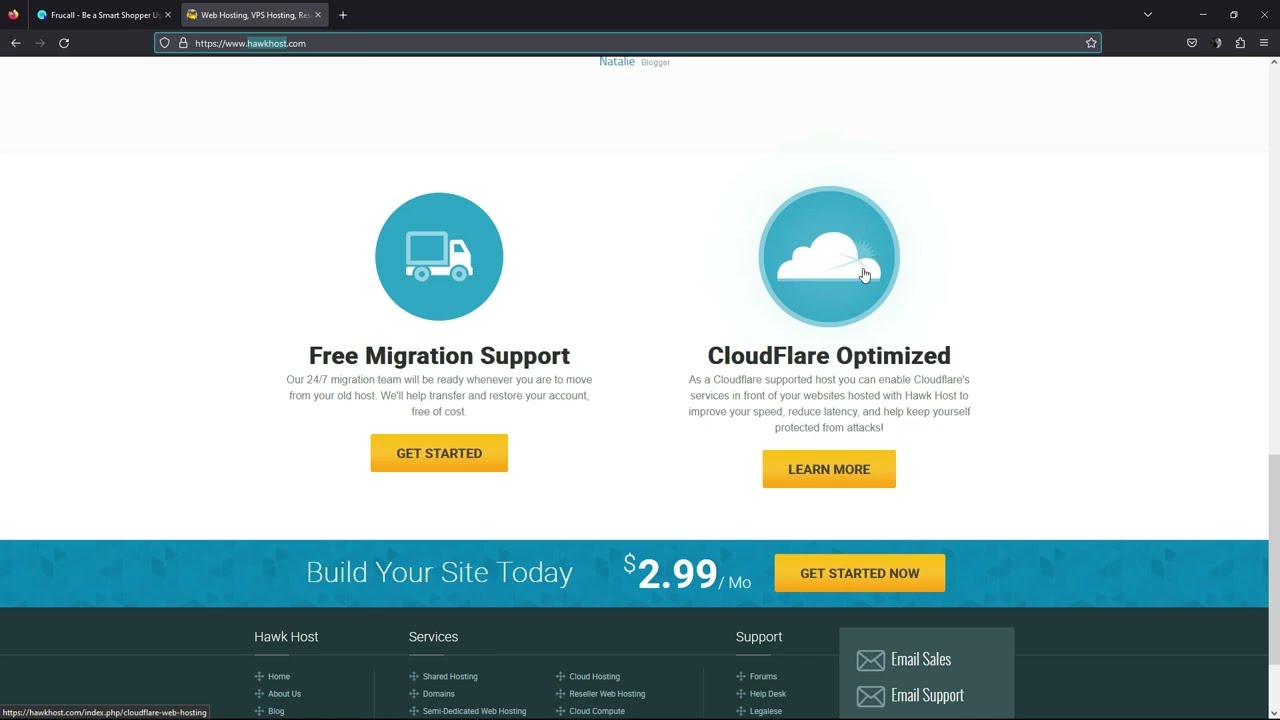Open the Email Sales link
Viewport: 1280px width, 720px height.
(x=921, y=659)
